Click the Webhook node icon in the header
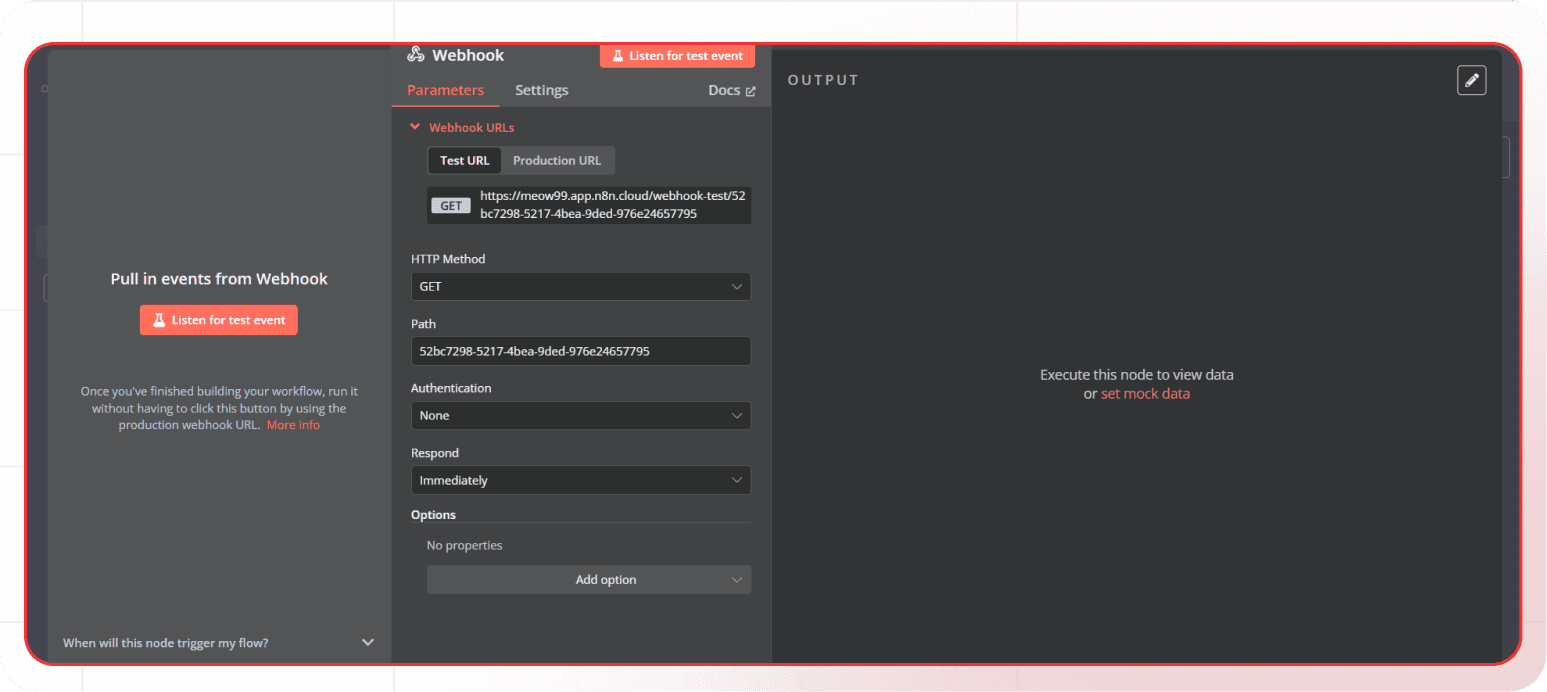 point(417,55)
